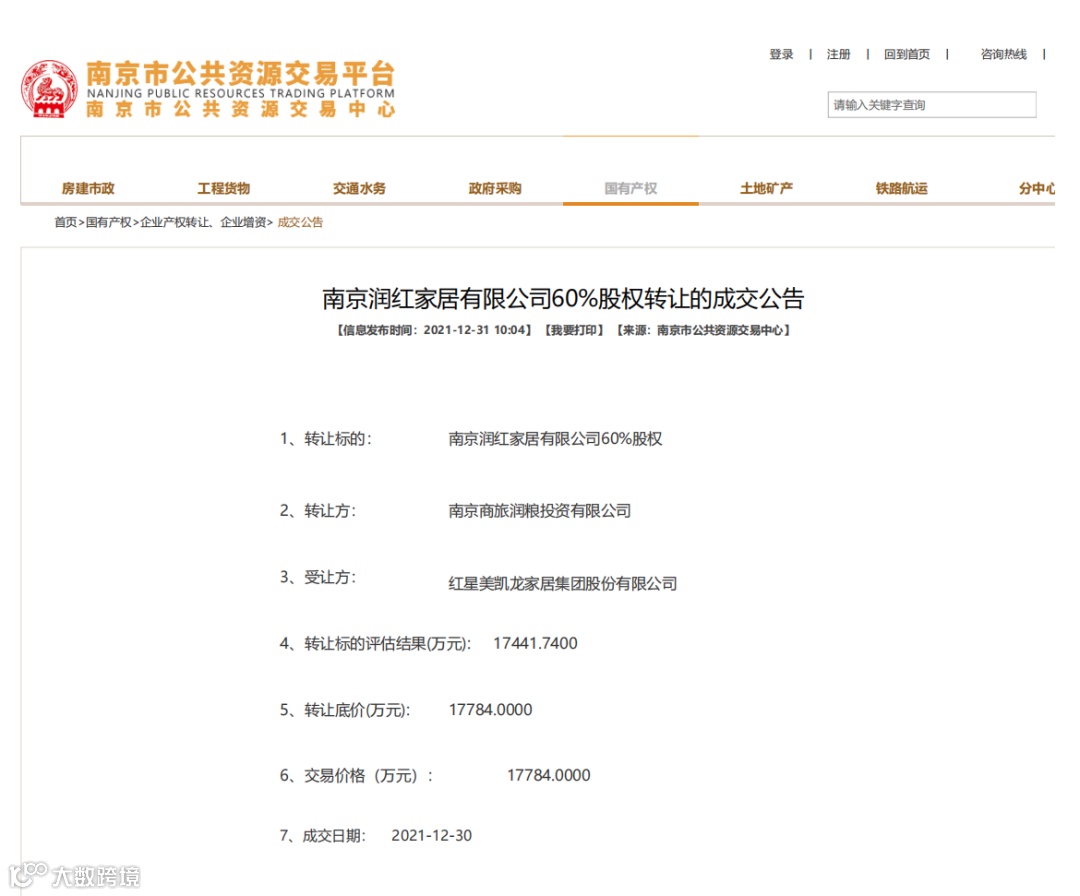Click the label 2、转让方
Image resolution: width=1080 pixels, height=896 pixels.
coord(318,511)
